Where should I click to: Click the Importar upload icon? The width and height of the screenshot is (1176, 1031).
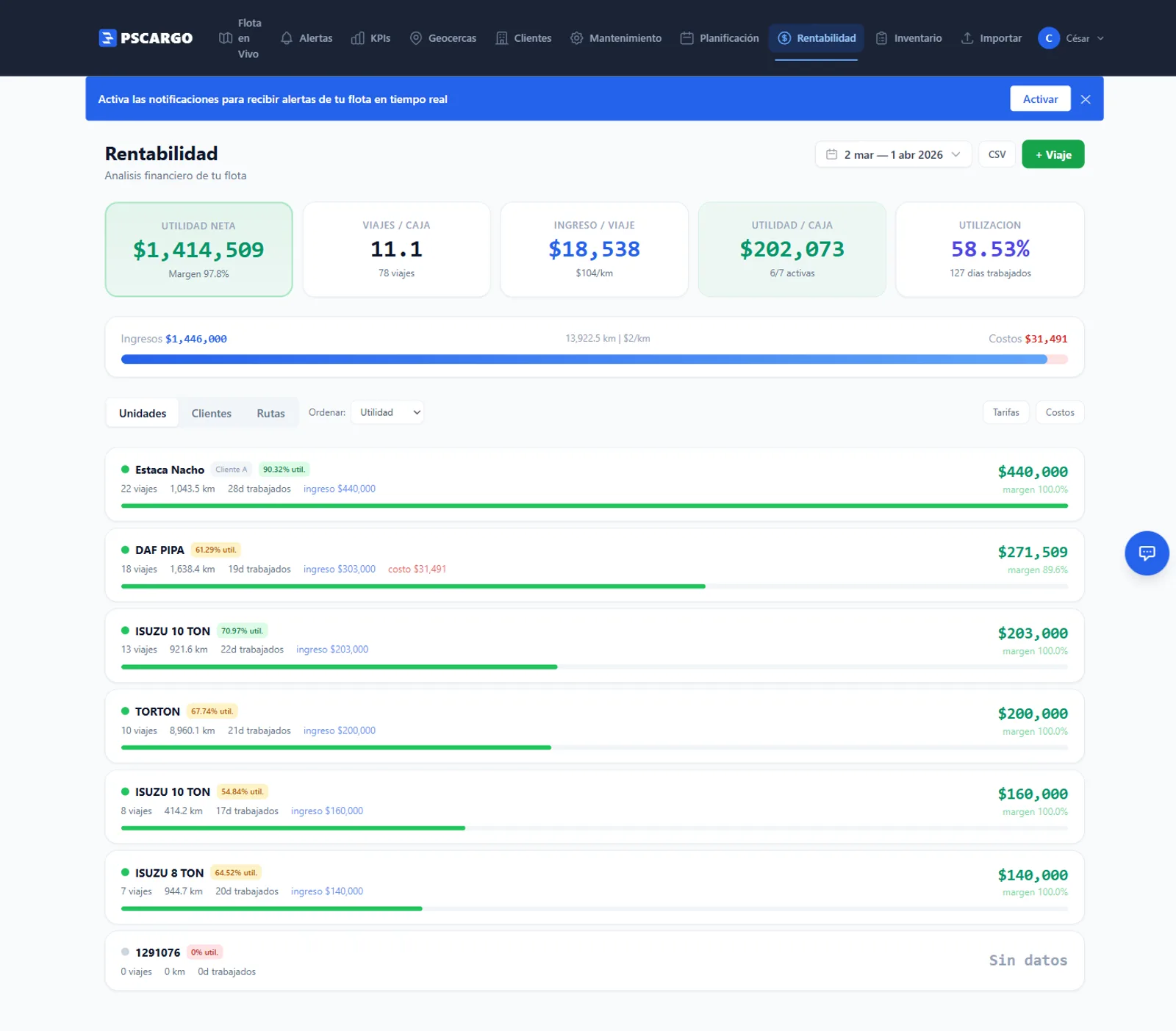(967, 38)
